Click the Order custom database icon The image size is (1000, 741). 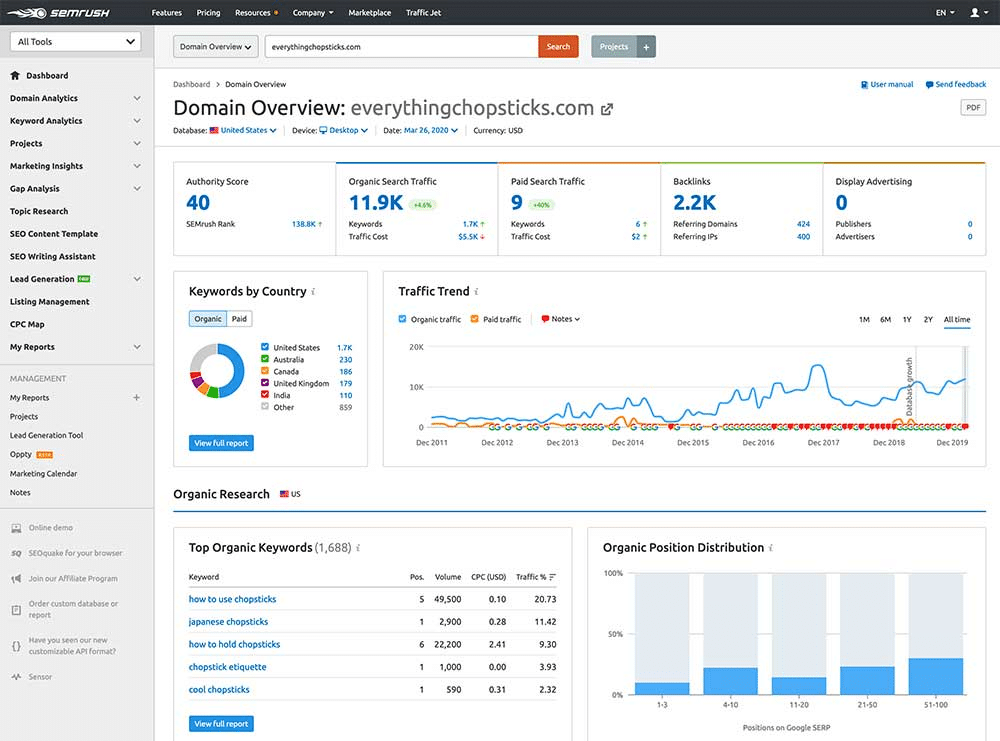[x=16, y=610]
